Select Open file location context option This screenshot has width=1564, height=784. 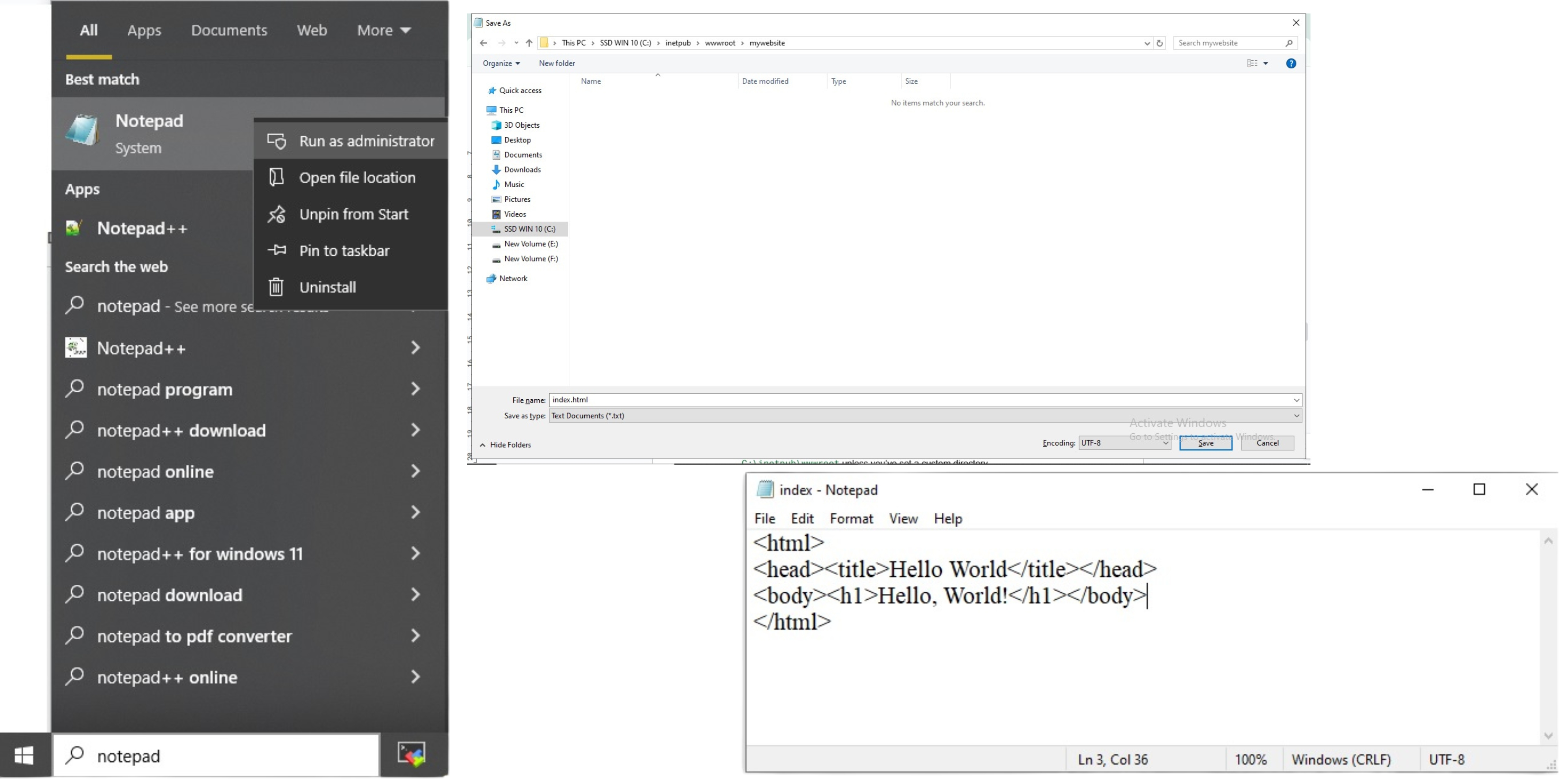click(x=357, y=177)
